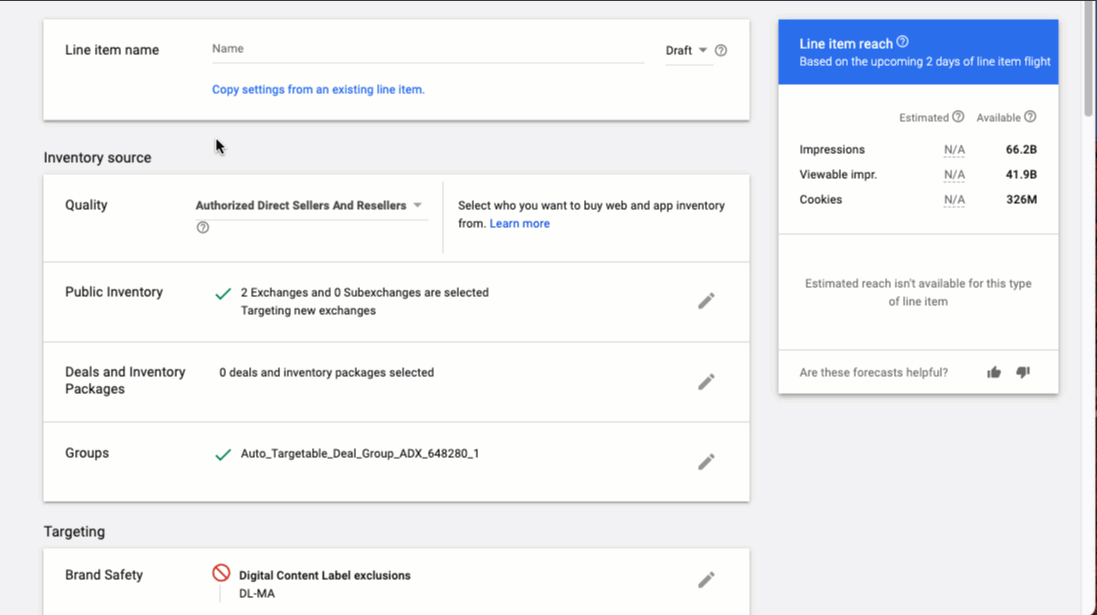Viewport: 1097px width, 615px height.
Task: Edit the Public Inventory selection with the pencil icon
Action: (706, 301)
